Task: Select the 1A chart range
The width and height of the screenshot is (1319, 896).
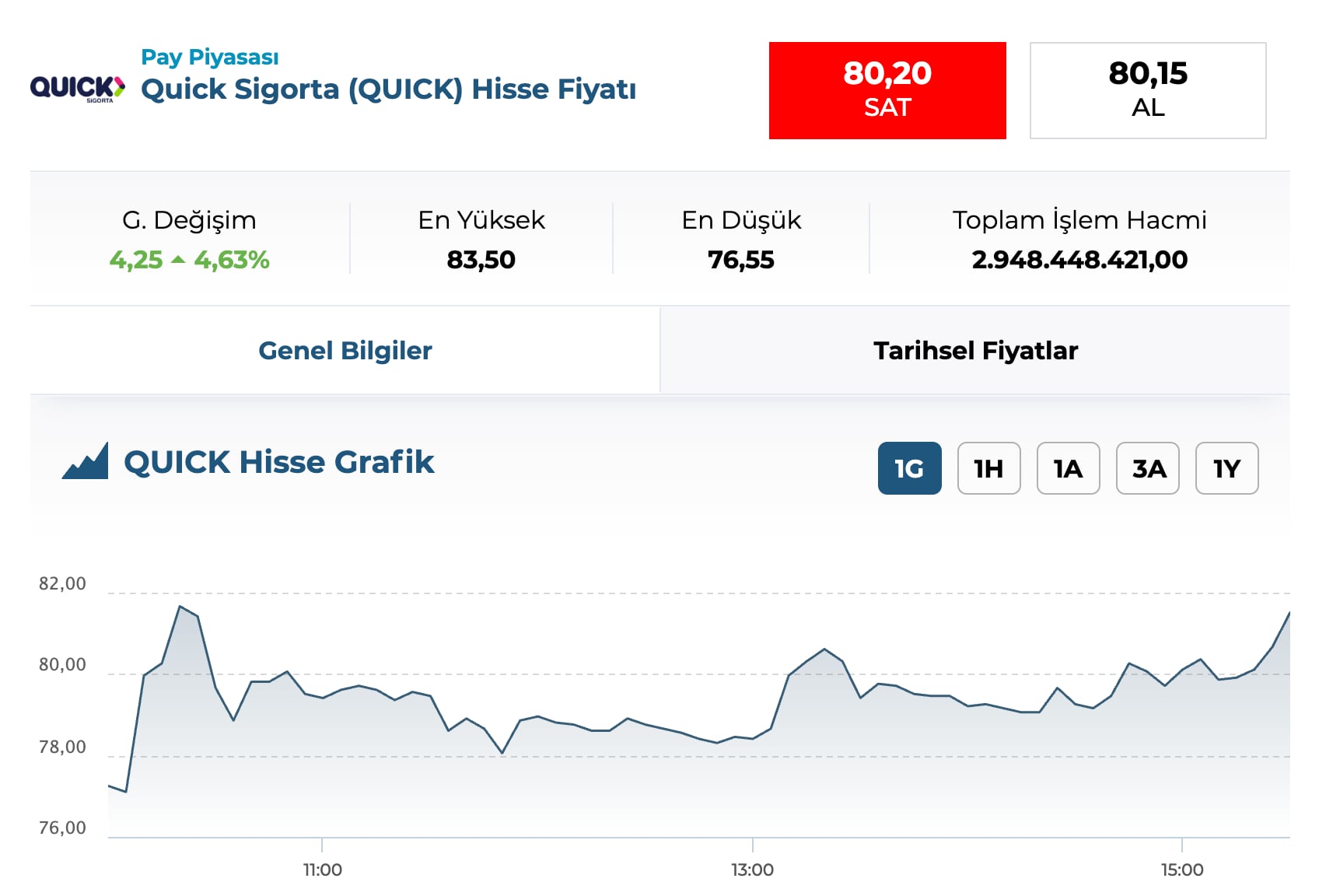Action: click(x=1069, y=468)
